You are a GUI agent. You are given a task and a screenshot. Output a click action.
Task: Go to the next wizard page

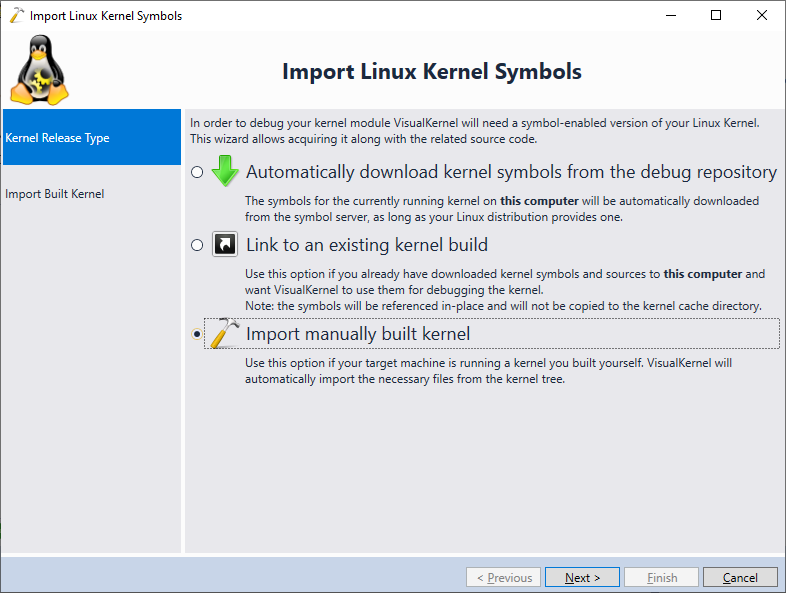coord(582,577)
